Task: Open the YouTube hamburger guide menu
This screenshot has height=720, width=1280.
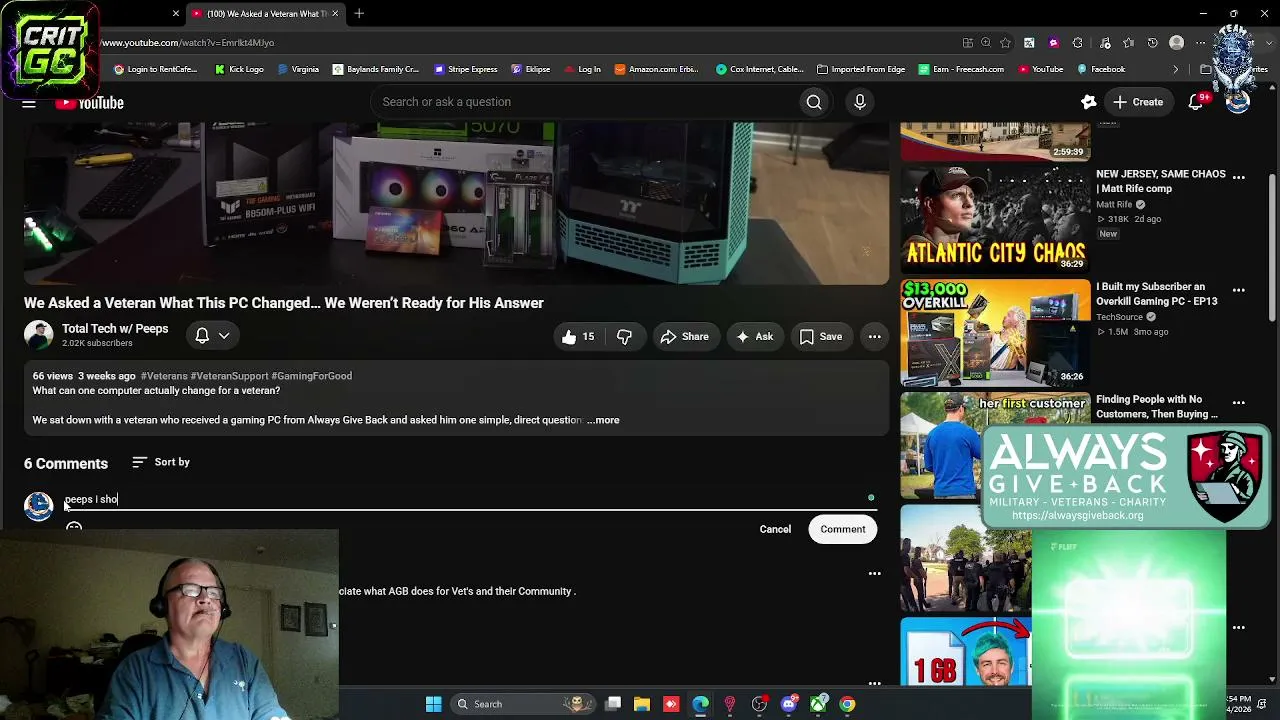Action: point(29,102)
